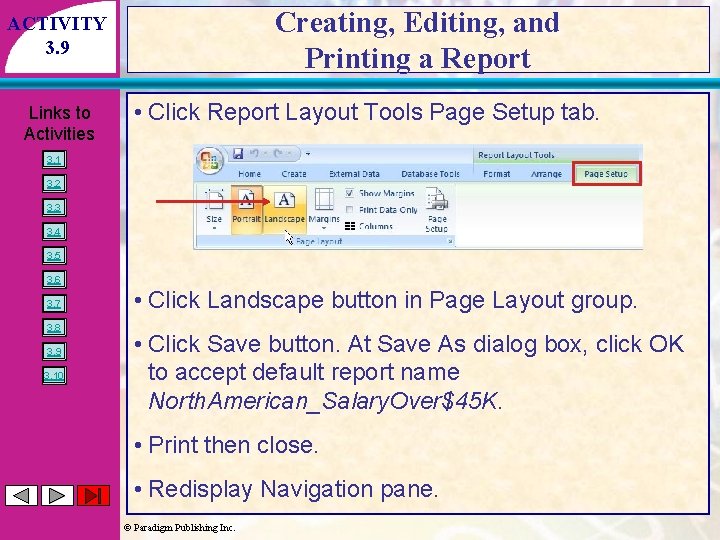The height and width of the screenshot is (540, 720).
Task: Choose Portrait orientation button
Action: (x=246, y=209)
